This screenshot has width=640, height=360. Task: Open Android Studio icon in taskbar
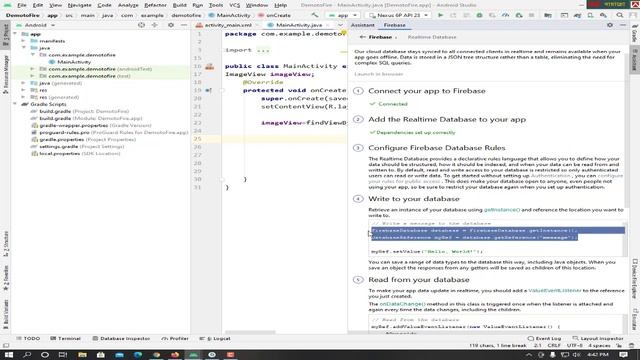(x=193, y=355)
